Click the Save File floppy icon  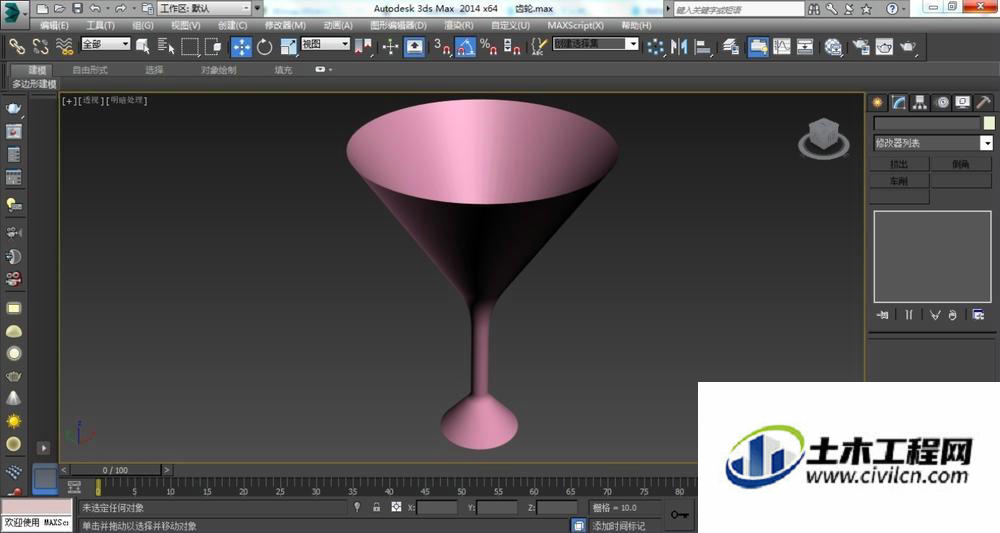click(77, 8)
